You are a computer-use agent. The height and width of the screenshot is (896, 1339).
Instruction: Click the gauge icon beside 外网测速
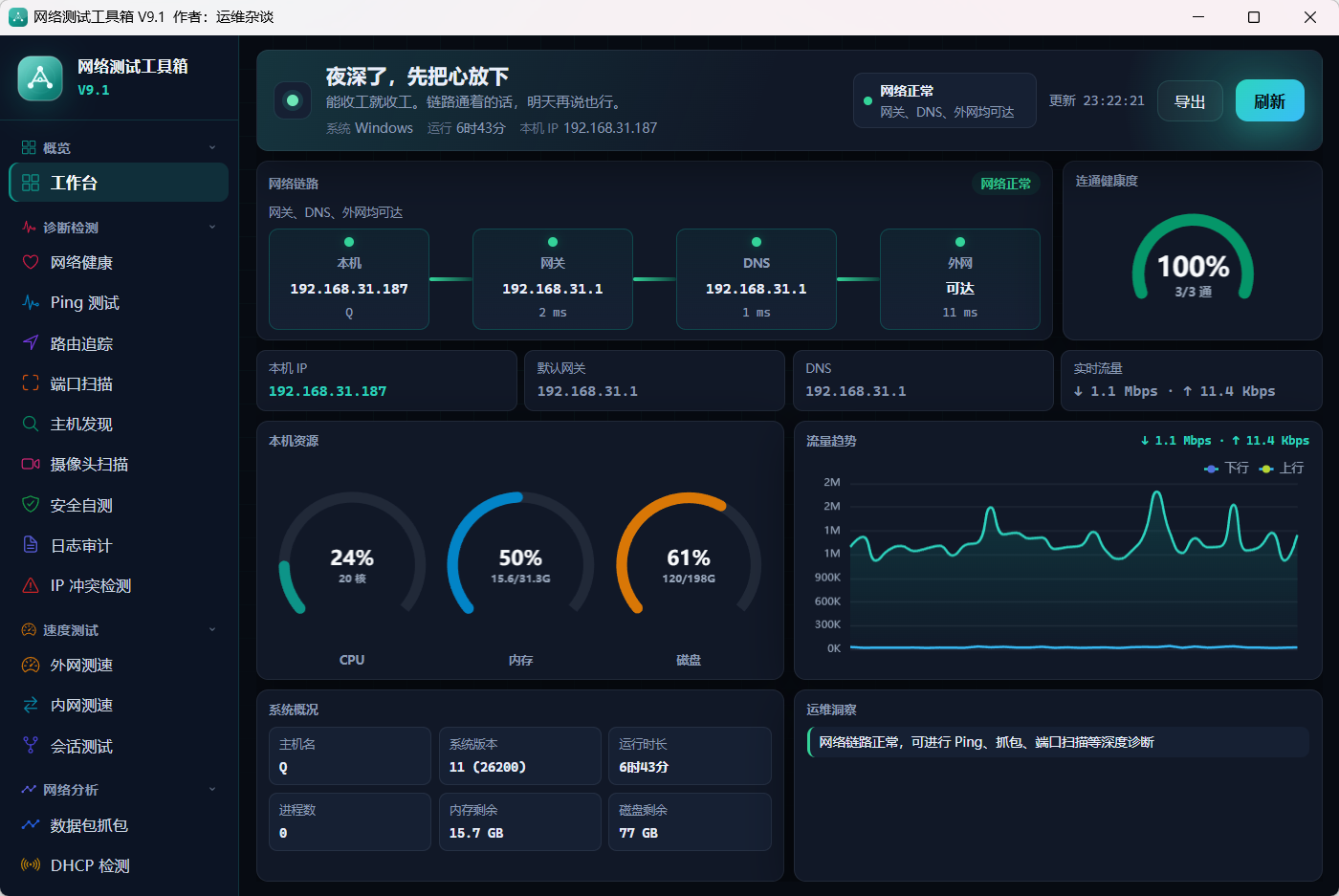(31, 665)
